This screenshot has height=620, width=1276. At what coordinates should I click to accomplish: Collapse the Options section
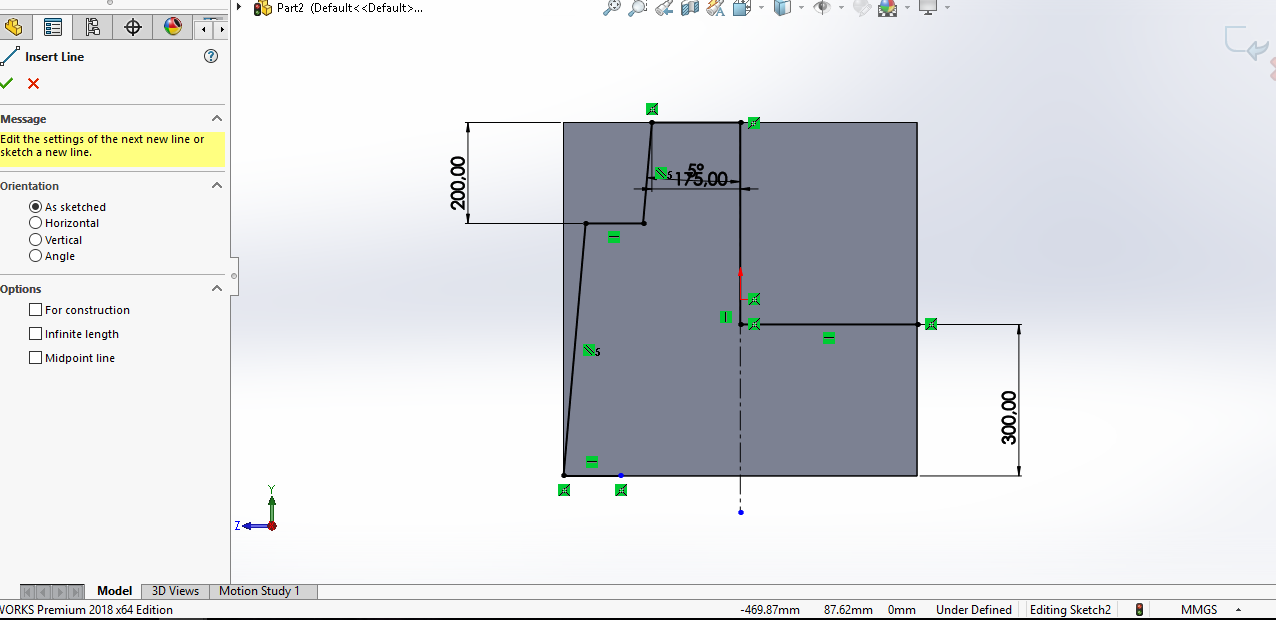[x=217, y=289]
